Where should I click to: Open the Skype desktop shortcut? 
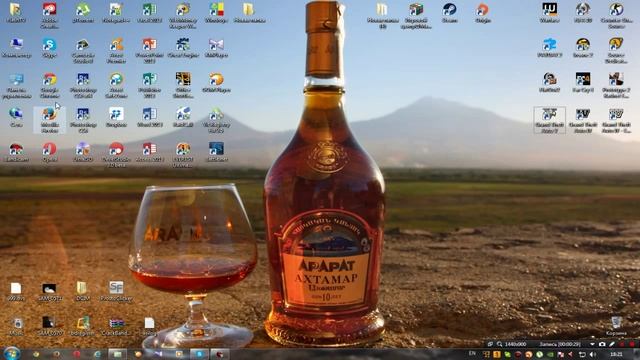coord(49,48)
